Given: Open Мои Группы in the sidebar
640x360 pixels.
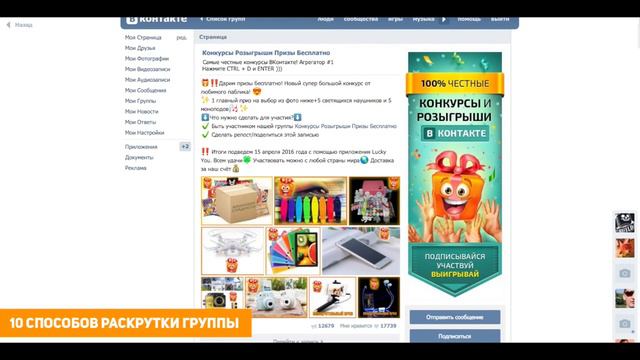Looking at the screenshot, I should 140,101.
